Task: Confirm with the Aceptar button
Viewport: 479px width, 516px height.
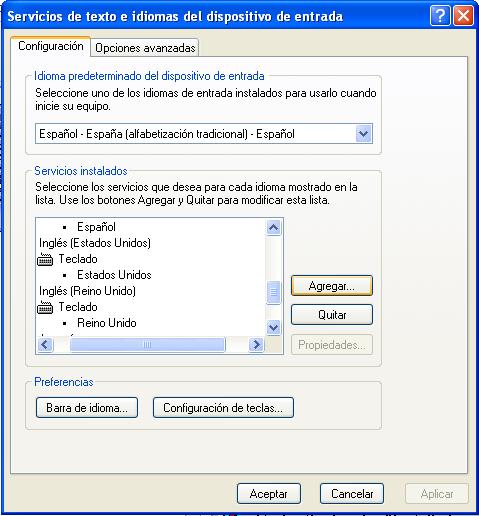Action: (269, 494)
